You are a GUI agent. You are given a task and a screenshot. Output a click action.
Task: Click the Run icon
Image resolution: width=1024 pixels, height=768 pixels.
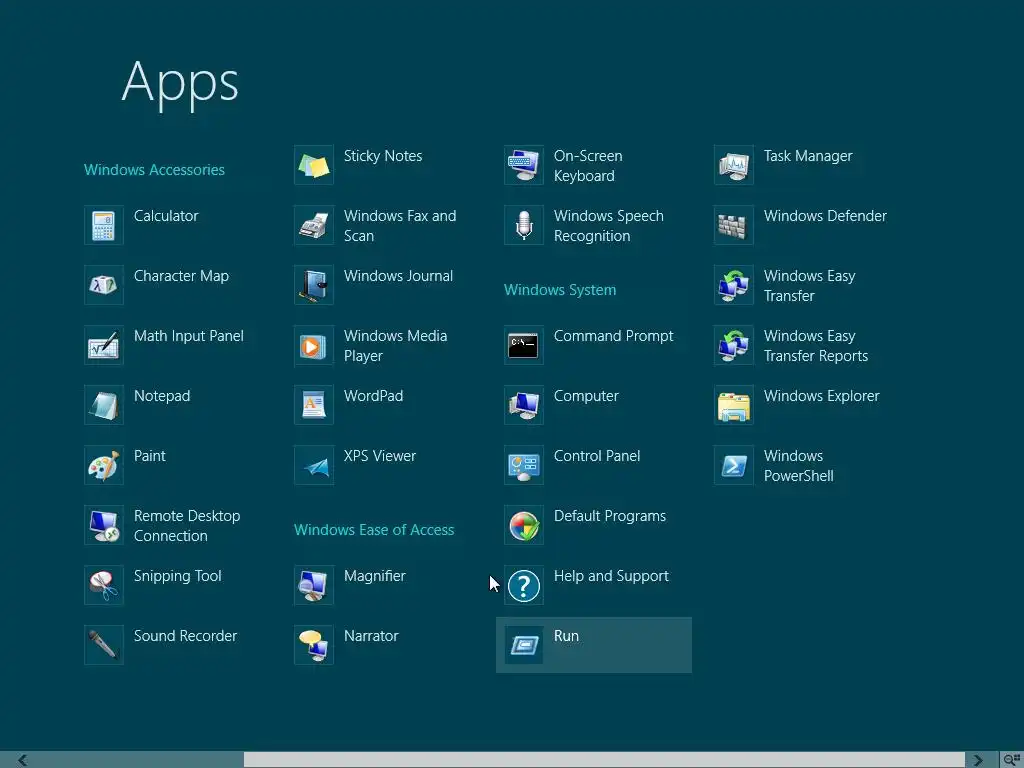(x=524, y=646)
